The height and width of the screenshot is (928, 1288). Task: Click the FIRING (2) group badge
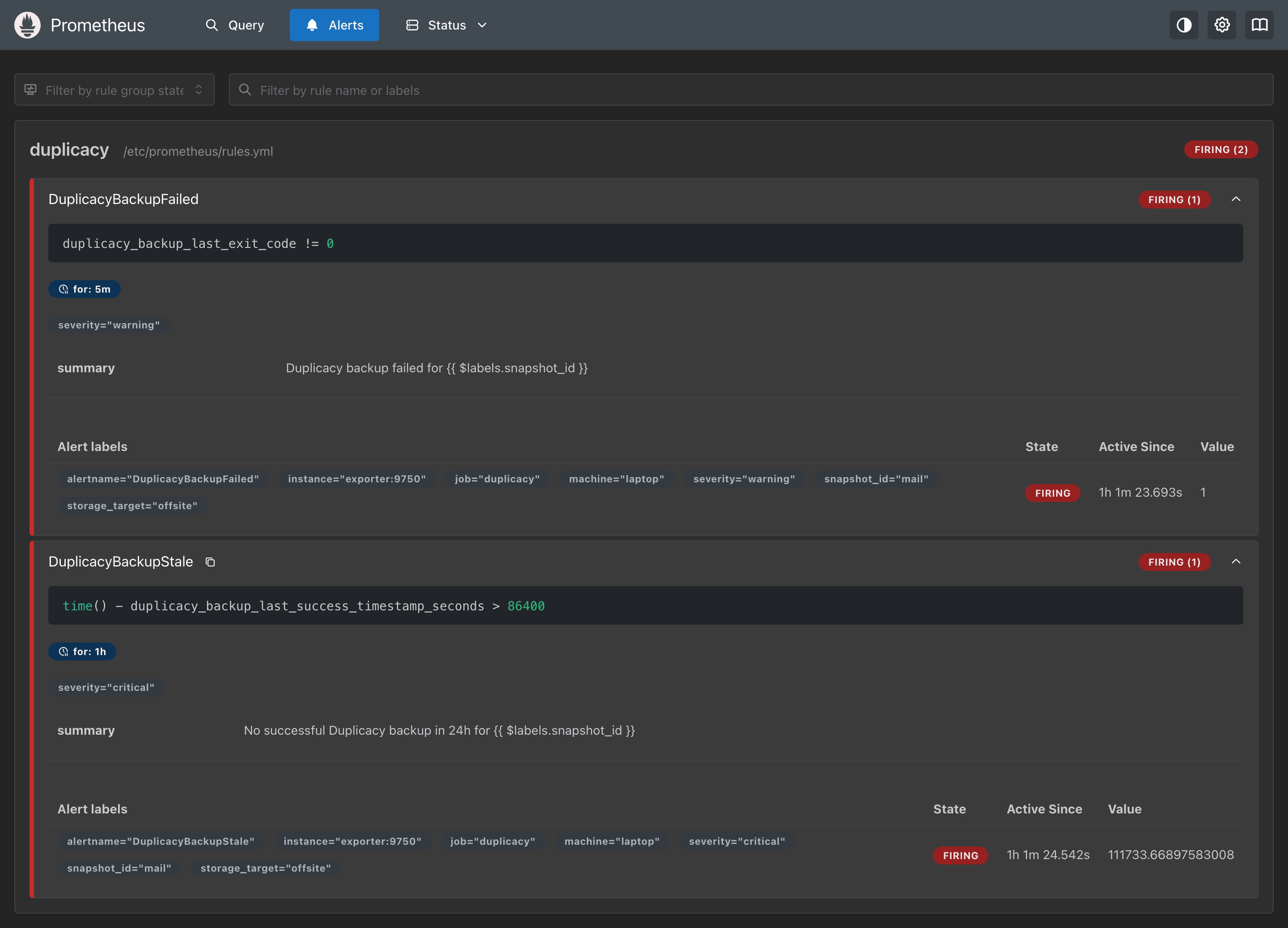(1221, 149)
